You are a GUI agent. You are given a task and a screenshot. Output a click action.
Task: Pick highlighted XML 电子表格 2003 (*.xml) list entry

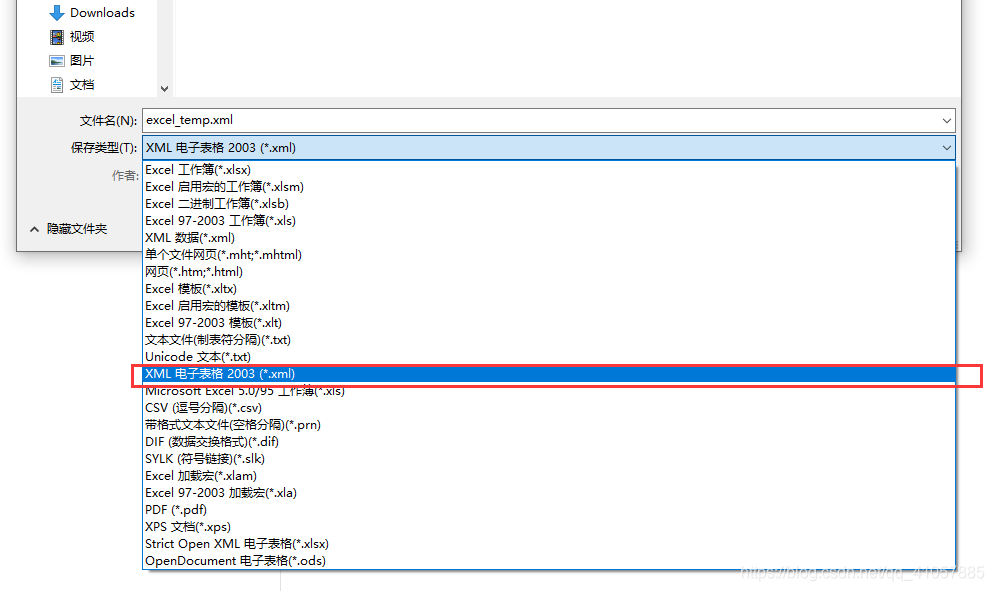[x=549, y=374]
